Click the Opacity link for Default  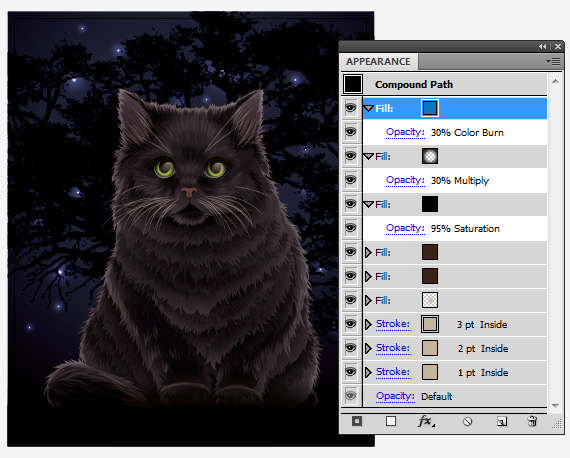point(395,396)
